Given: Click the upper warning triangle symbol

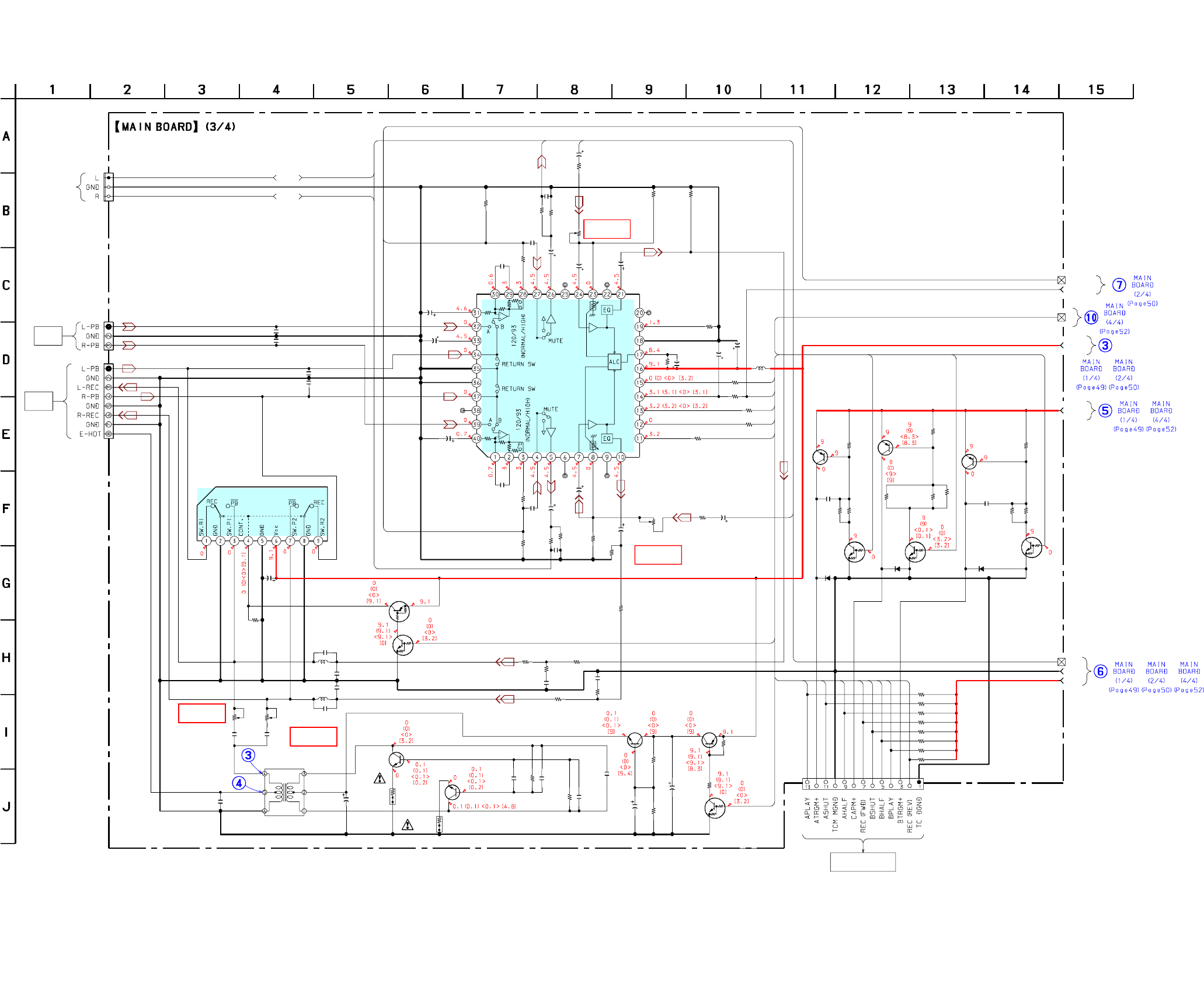Looking at the screenshot, I should tap(380, 778).
